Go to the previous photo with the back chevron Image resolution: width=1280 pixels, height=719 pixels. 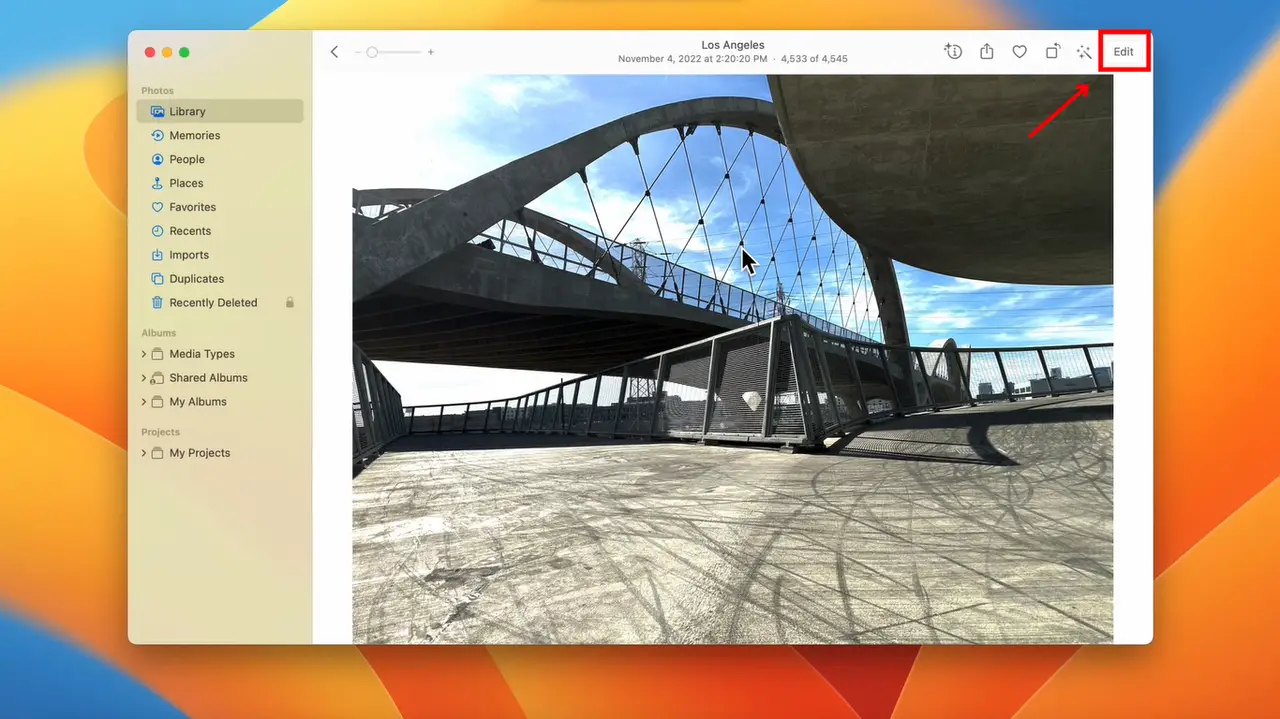[x=334, y=51]
